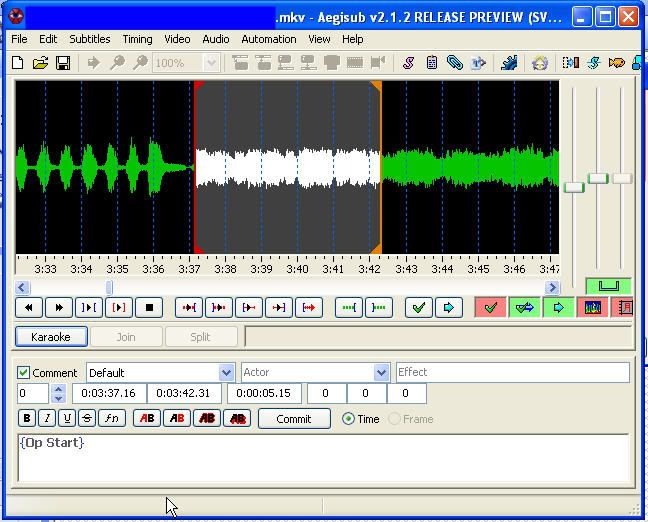
Task: Open the Fonts Collector icon
Action: click(478, 63)
